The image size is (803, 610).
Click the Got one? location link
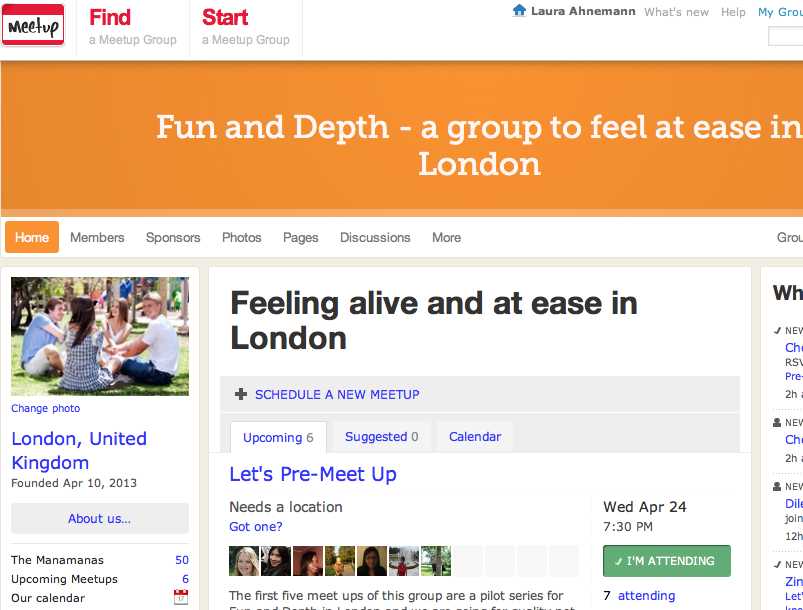pos(256,527)
